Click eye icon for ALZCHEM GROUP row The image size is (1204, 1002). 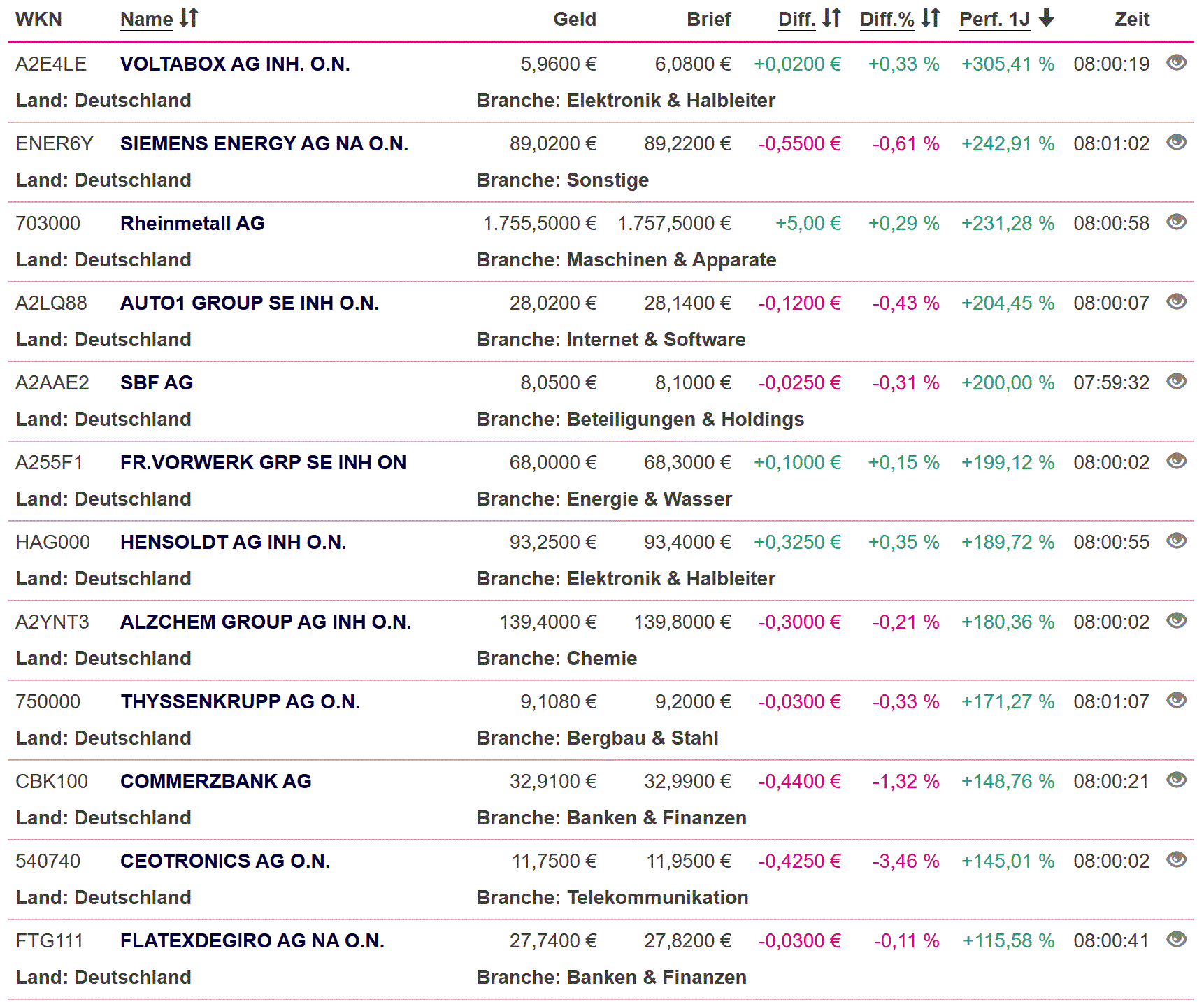(x=1177, y=621)
